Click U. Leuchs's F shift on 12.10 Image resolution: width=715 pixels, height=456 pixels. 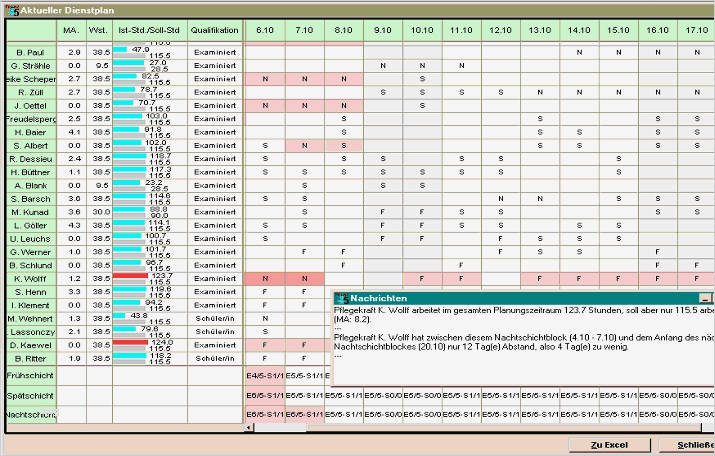pos(500,238)
